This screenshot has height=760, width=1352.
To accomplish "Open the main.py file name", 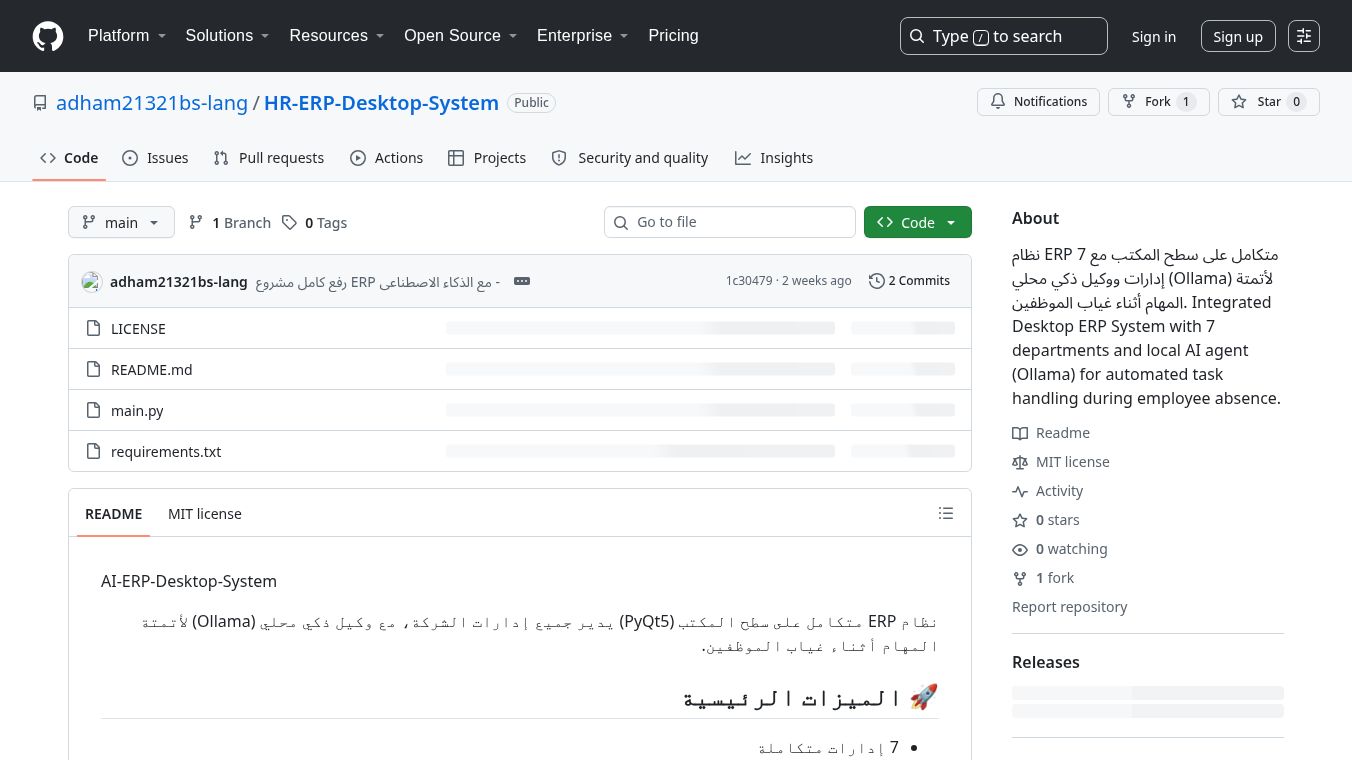I will pyautogui.click(x=137, y=410).
